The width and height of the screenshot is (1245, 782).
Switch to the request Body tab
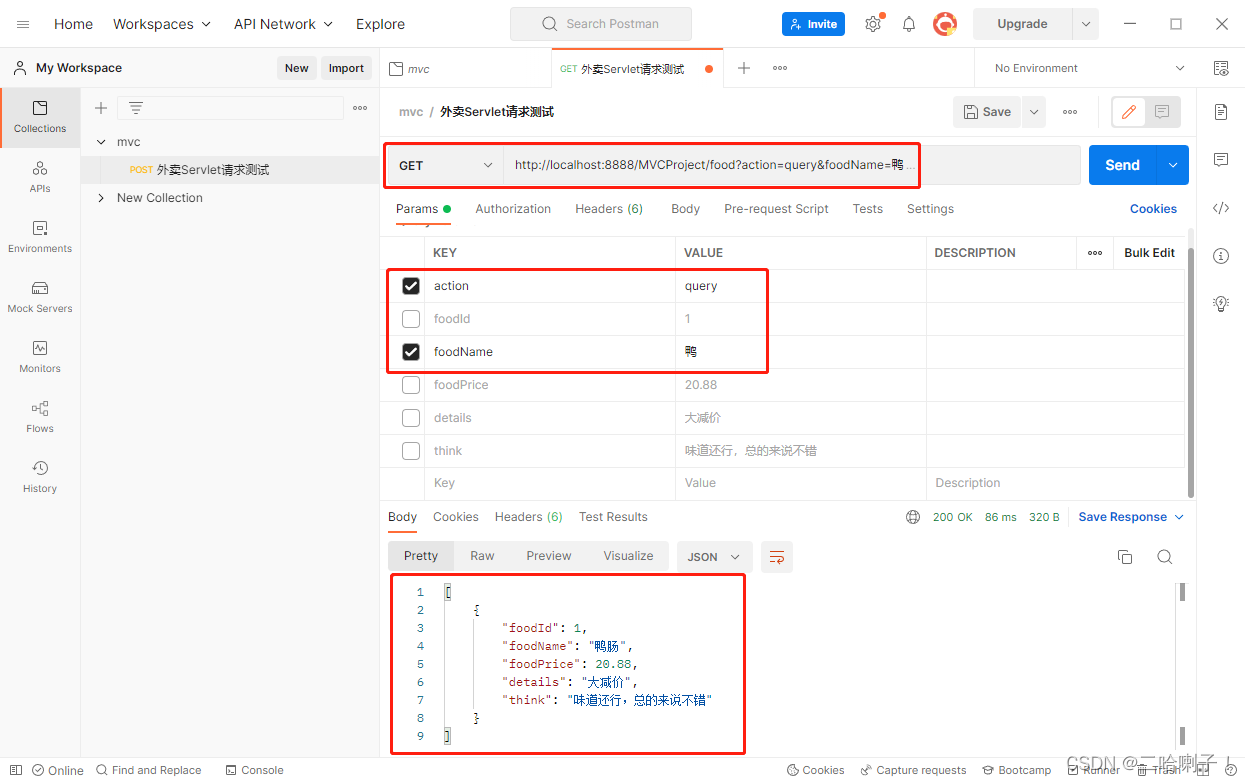point(685,209)
